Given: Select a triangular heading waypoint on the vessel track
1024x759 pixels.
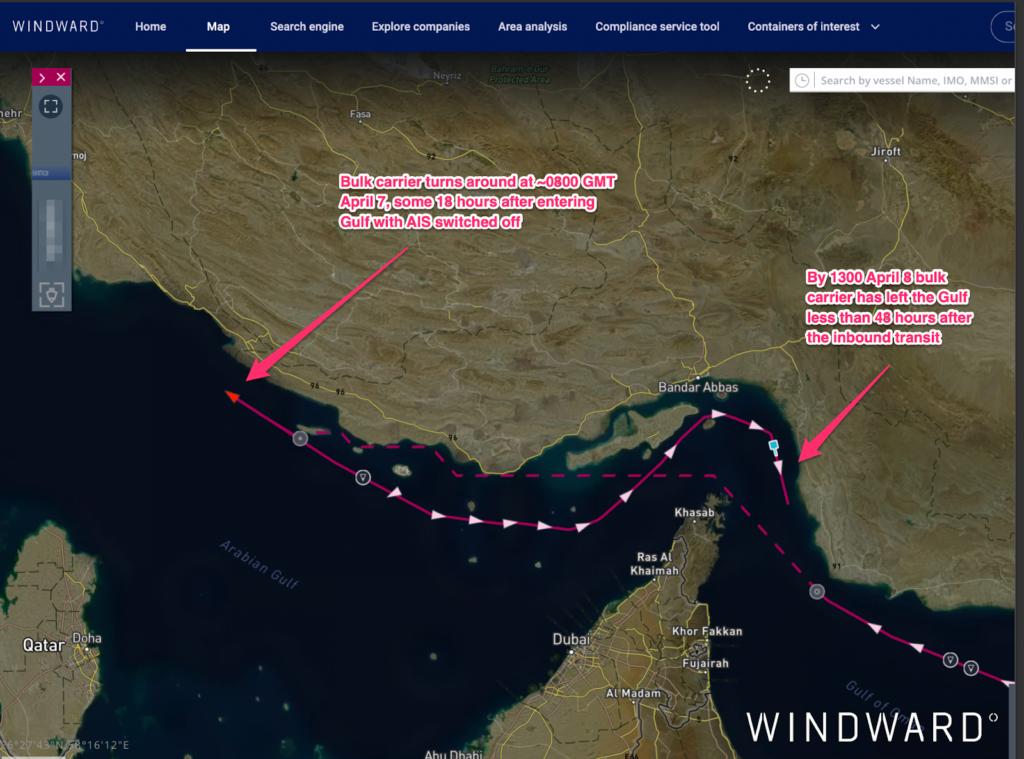Looking at the screenshot, I should (x=437, y=516).
